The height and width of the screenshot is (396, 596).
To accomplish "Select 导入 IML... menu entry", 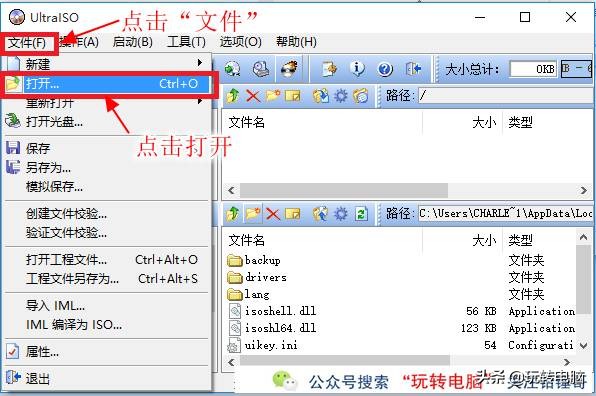I will [106, 306].
